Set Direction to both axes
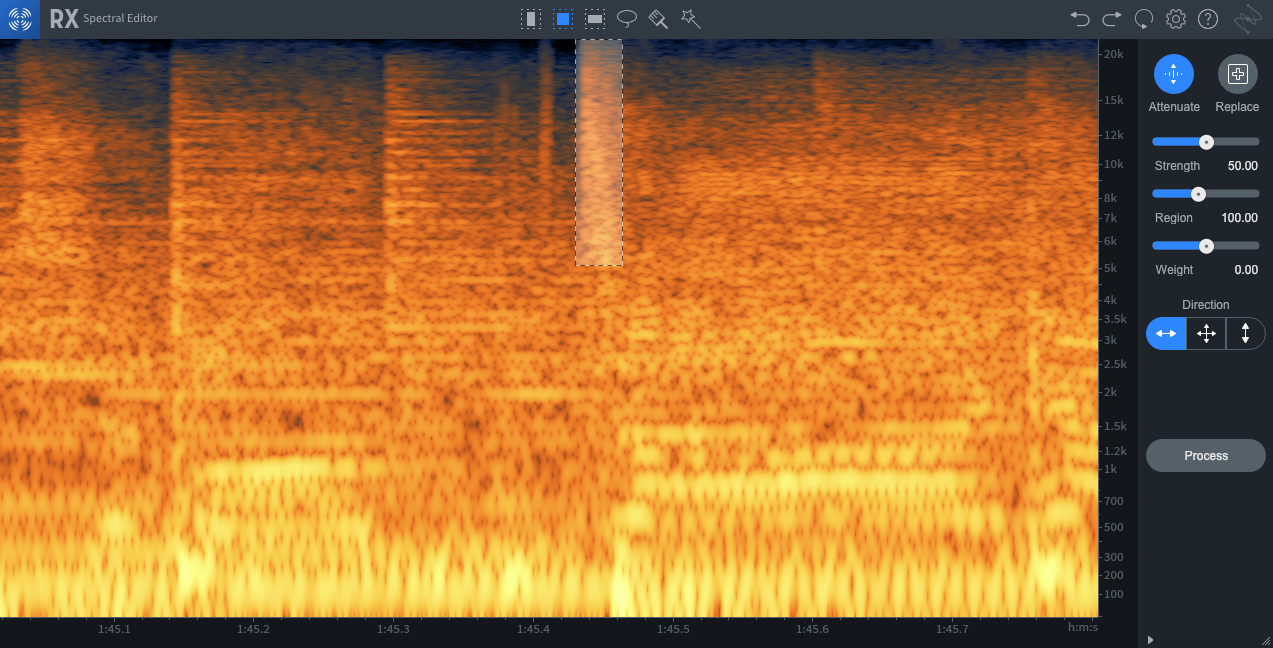 1206,334
